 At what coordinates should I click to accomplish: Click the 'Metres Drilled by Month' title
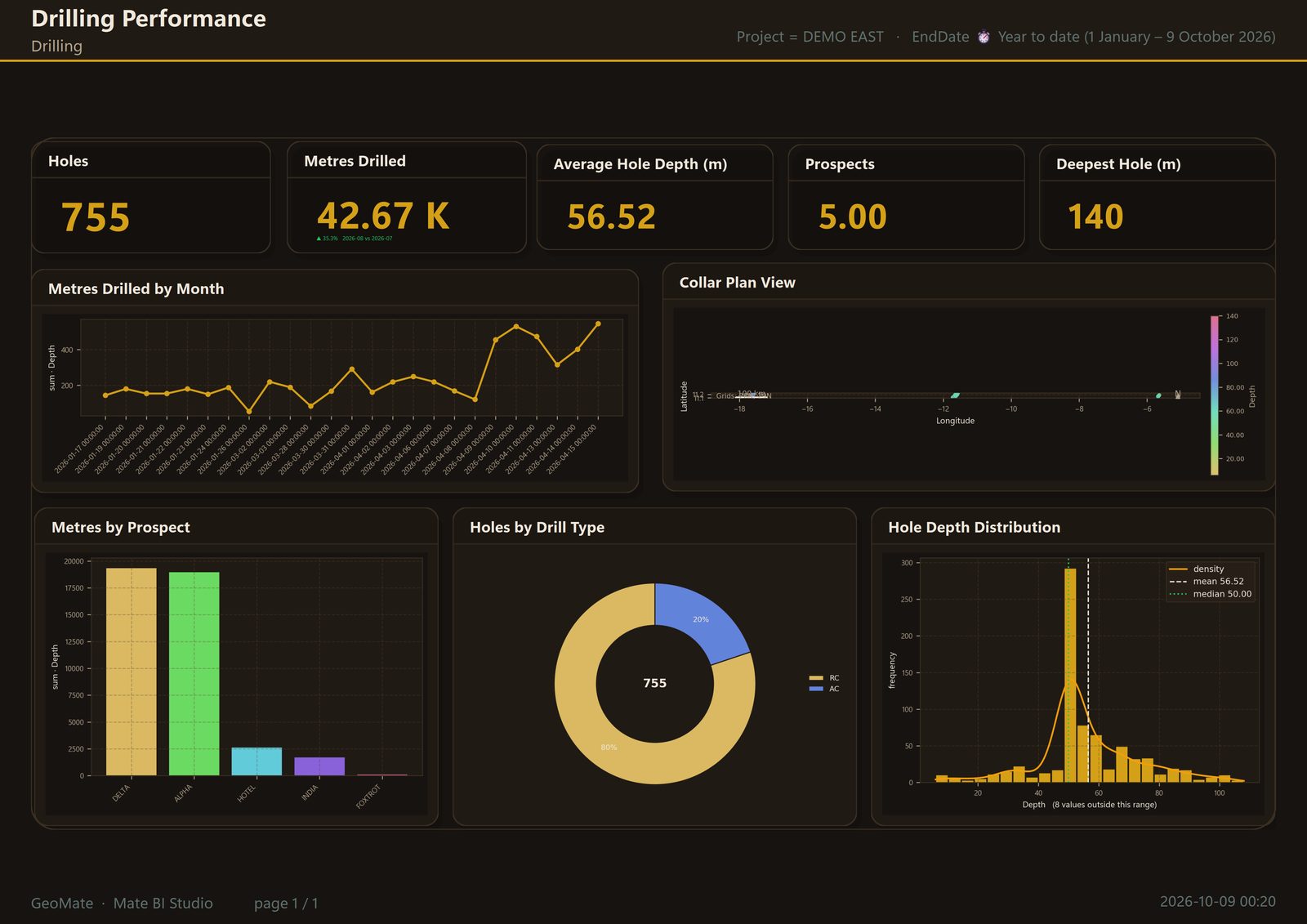[136, 288]
